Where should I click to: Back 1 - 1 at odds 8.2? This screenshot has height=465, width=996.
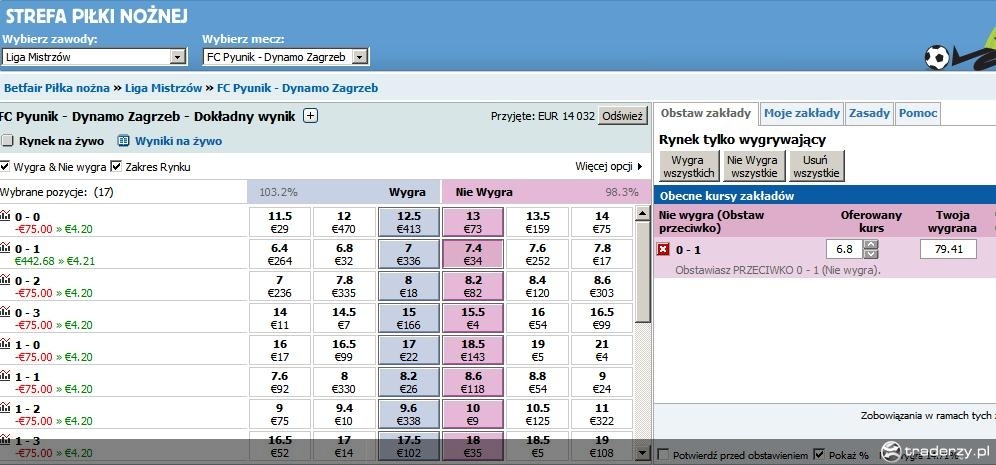coord(408,382)
